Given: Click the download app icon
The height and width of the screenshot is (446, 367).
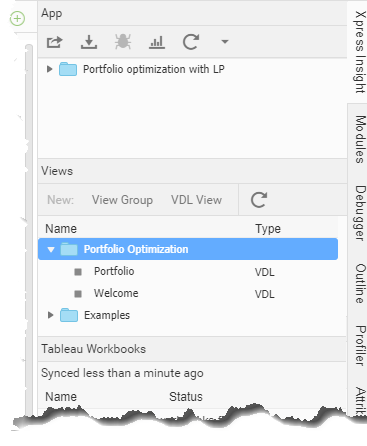Looking at the screenshot, I should [89, 42].
